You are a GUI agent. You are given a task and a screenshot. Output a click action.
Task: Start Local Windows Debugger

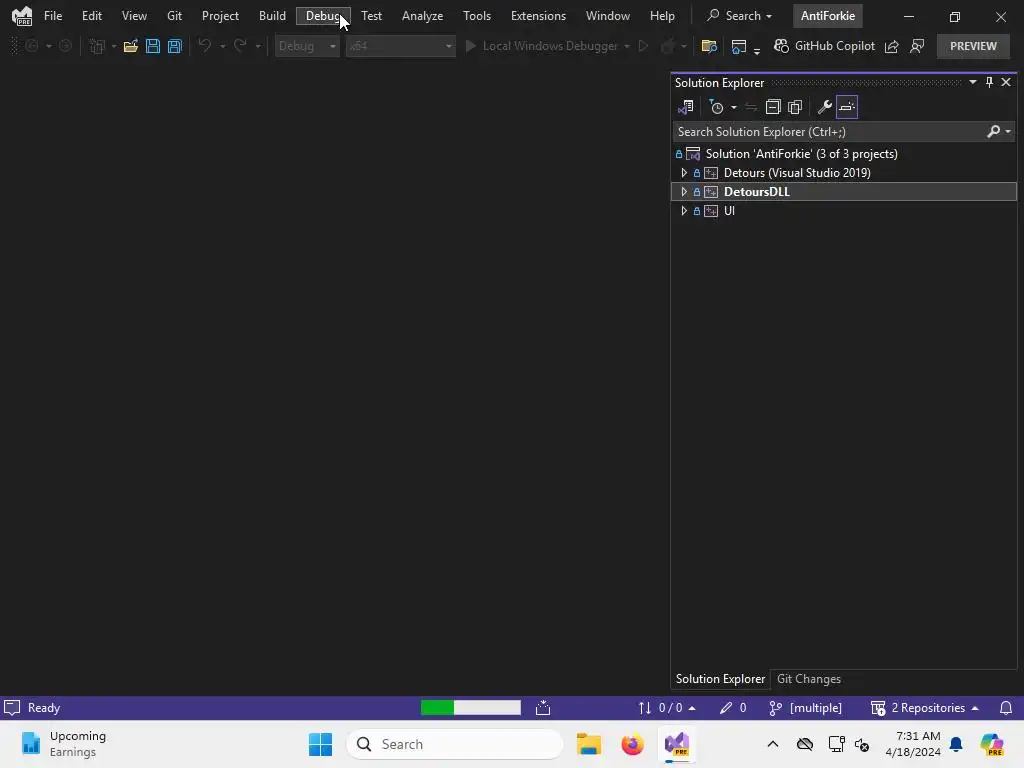coord(541,46)
